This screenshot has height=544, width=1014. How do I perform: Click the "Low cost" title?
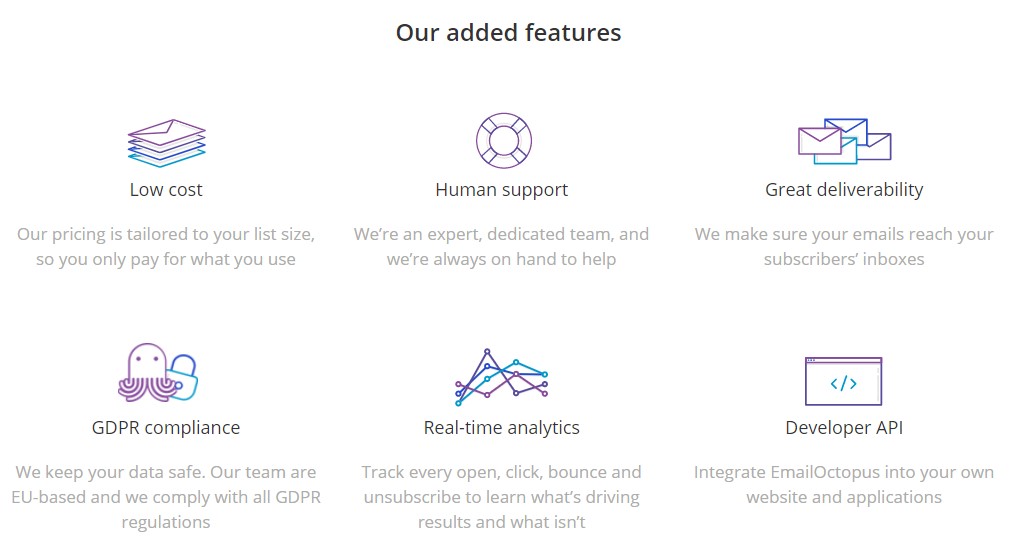point(166,190)
